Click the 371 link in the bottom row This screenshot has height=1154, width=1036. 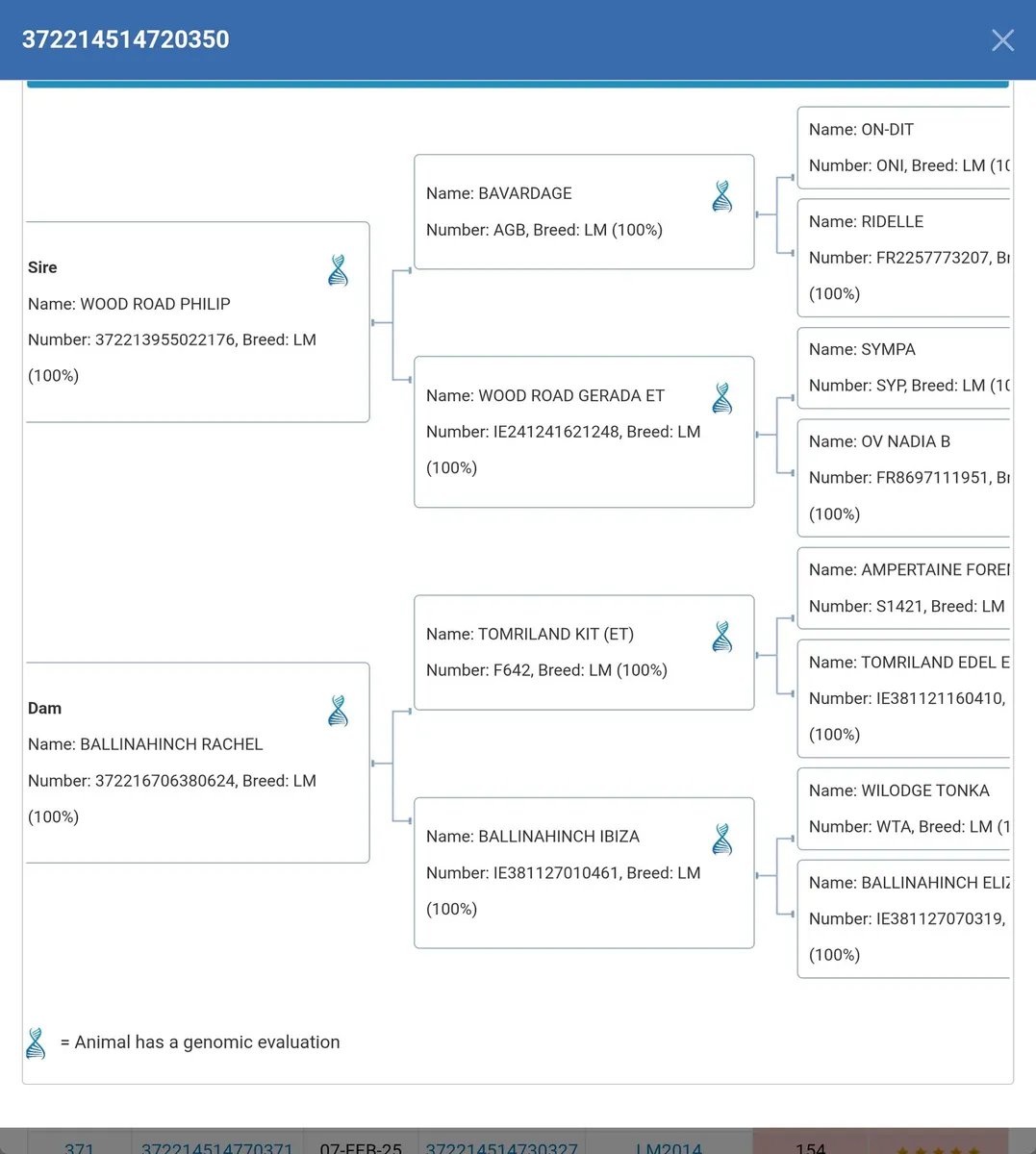tap(79, 1148)
